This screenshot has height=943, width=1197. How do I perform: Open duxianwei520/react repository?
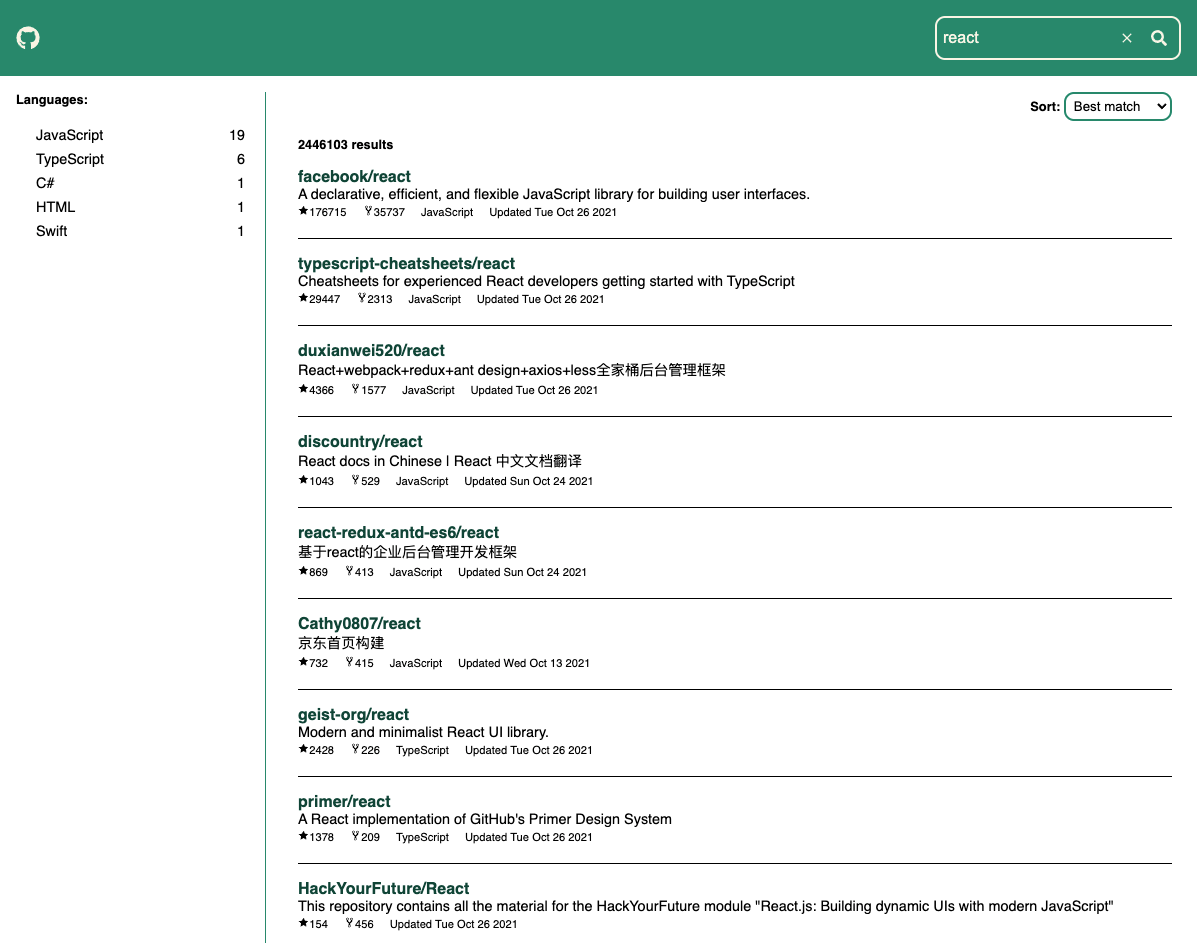pyautogui.click(x=371, y=350)
